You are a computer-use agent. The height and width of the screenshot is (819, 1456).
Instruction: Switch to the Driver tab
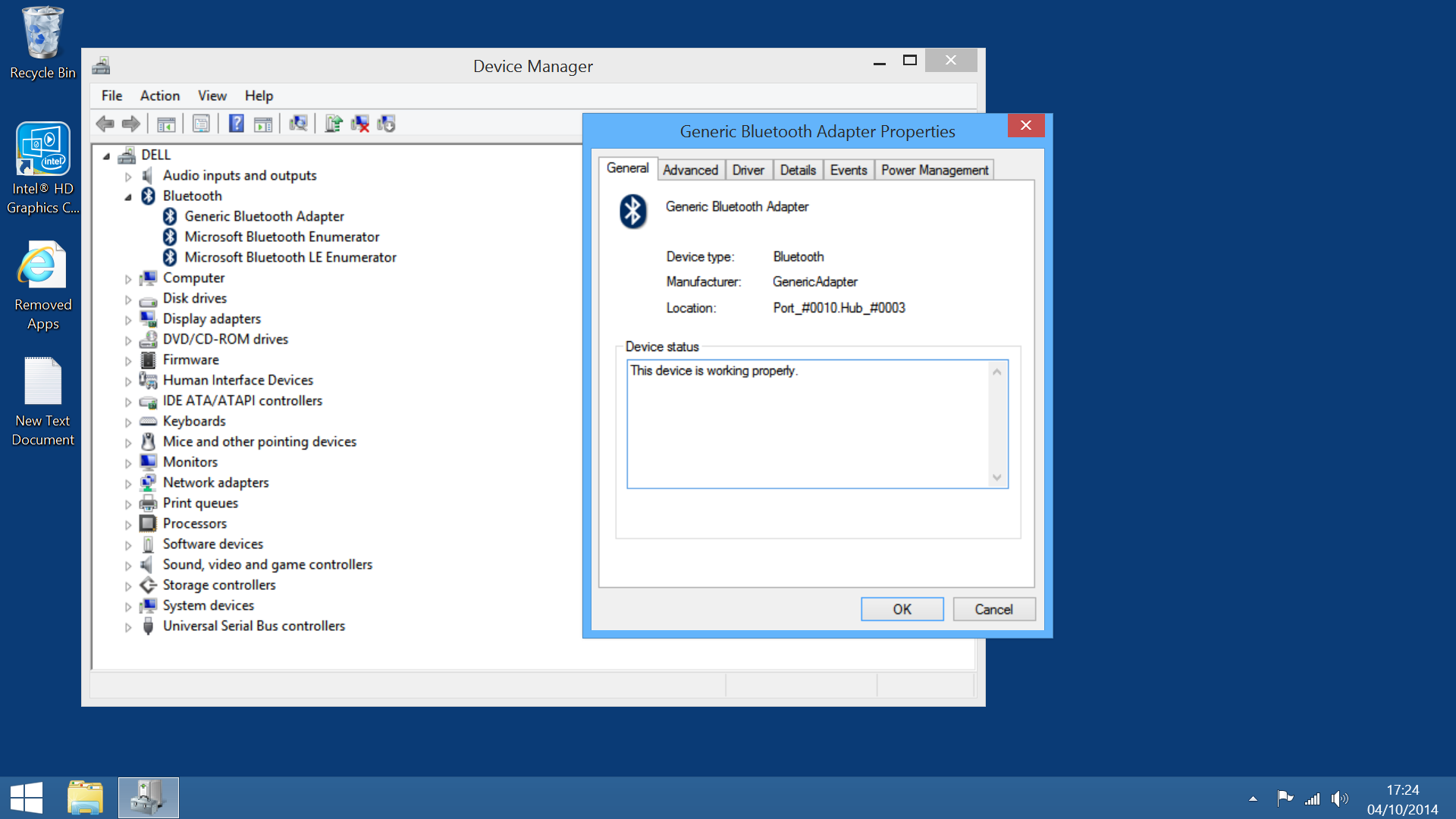click(748, 170)
